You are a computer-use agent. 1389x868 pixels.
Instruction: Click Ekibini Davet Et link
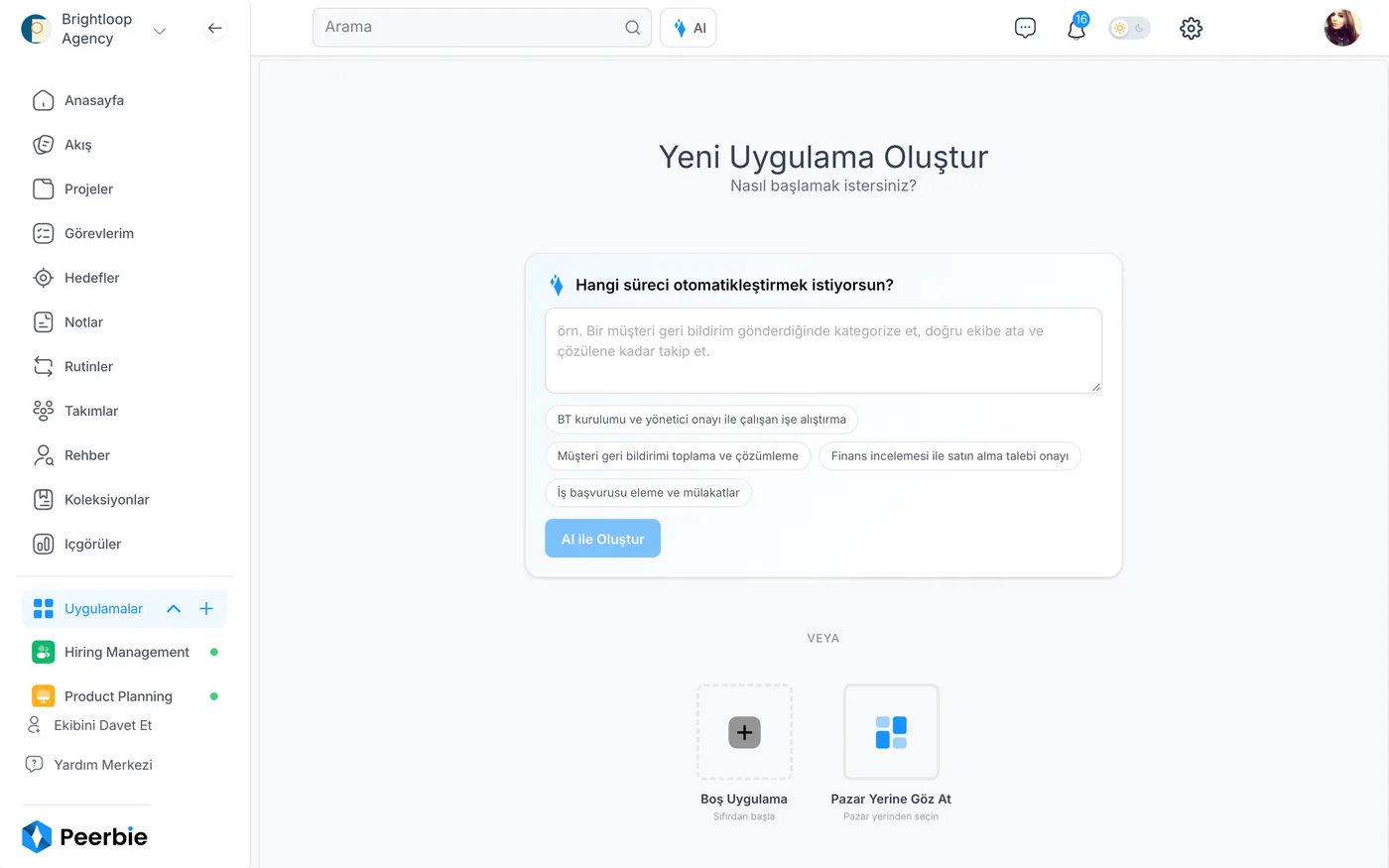(103, 725)
